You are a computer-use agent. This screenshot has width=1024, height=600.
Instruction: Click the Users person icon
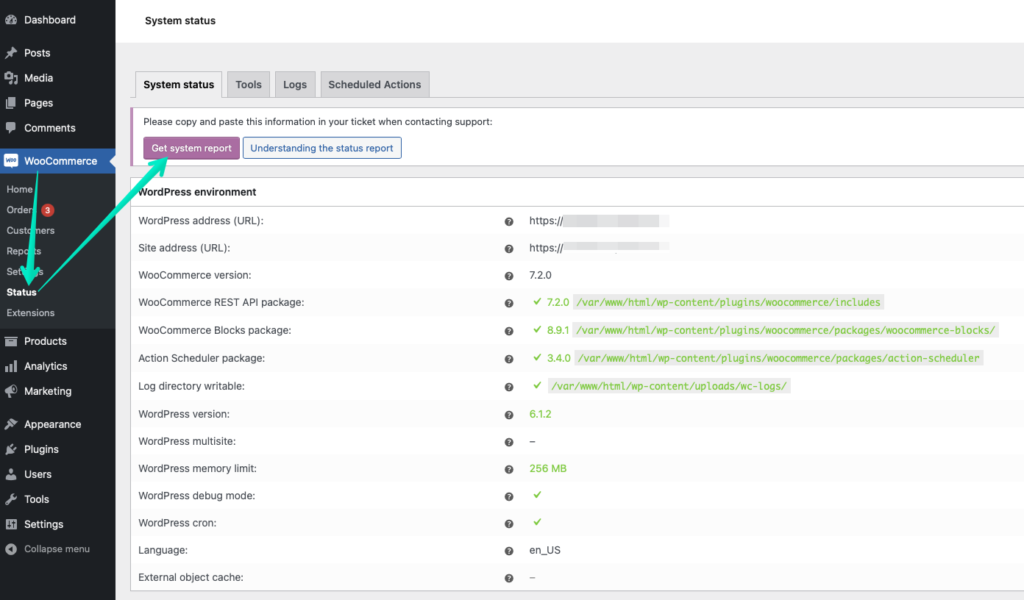tap(11, 474)
